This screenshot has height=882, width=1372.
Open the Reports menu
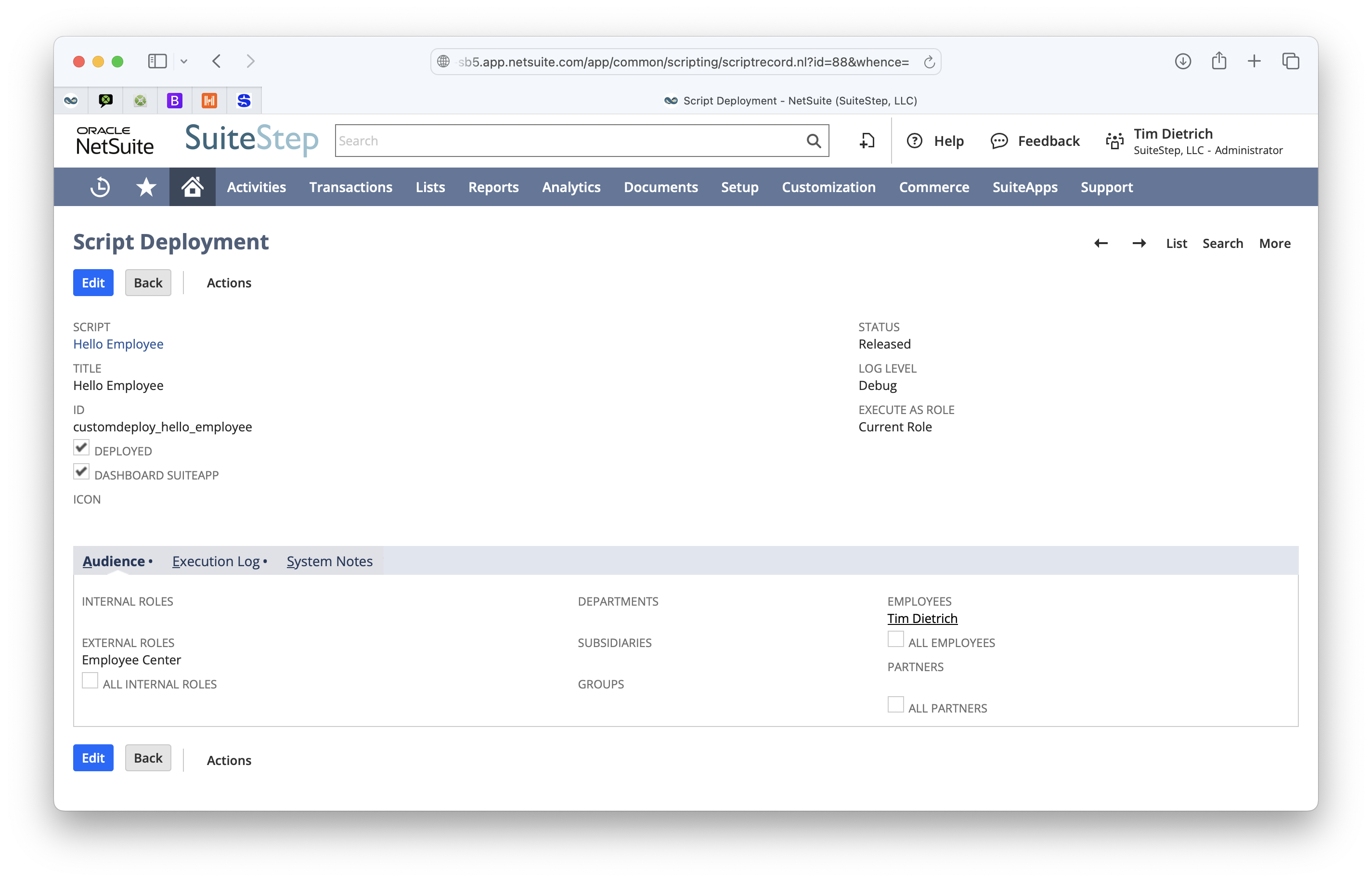[493, 187]
